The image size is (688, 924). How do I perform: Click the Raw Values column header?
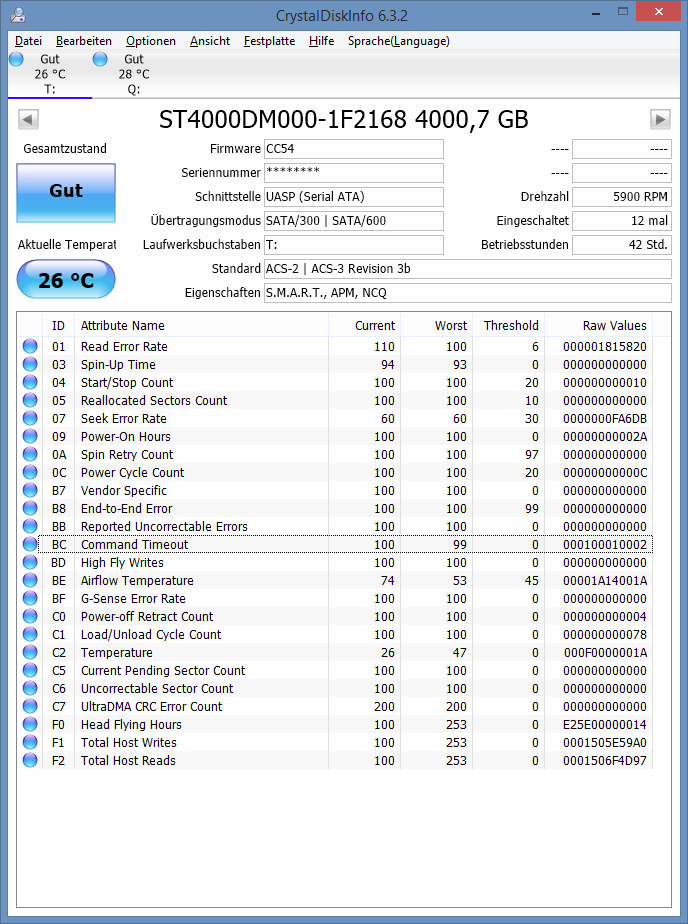coord(598,325)
